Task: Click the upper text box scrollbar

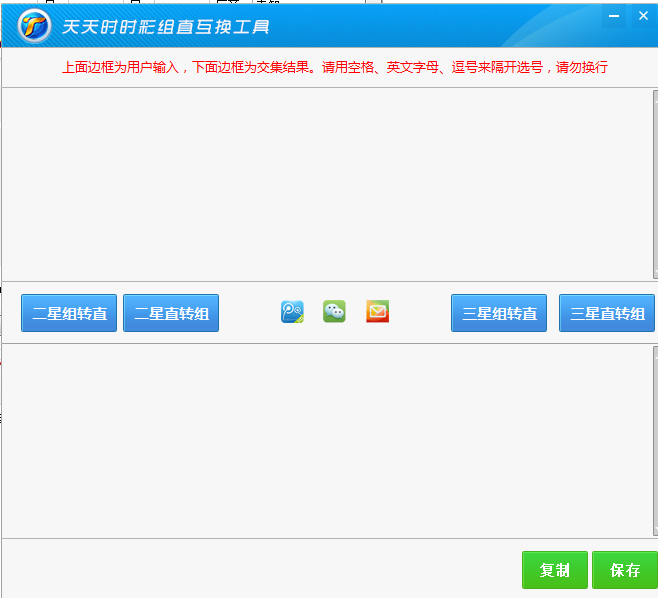Action: [655, 185]
